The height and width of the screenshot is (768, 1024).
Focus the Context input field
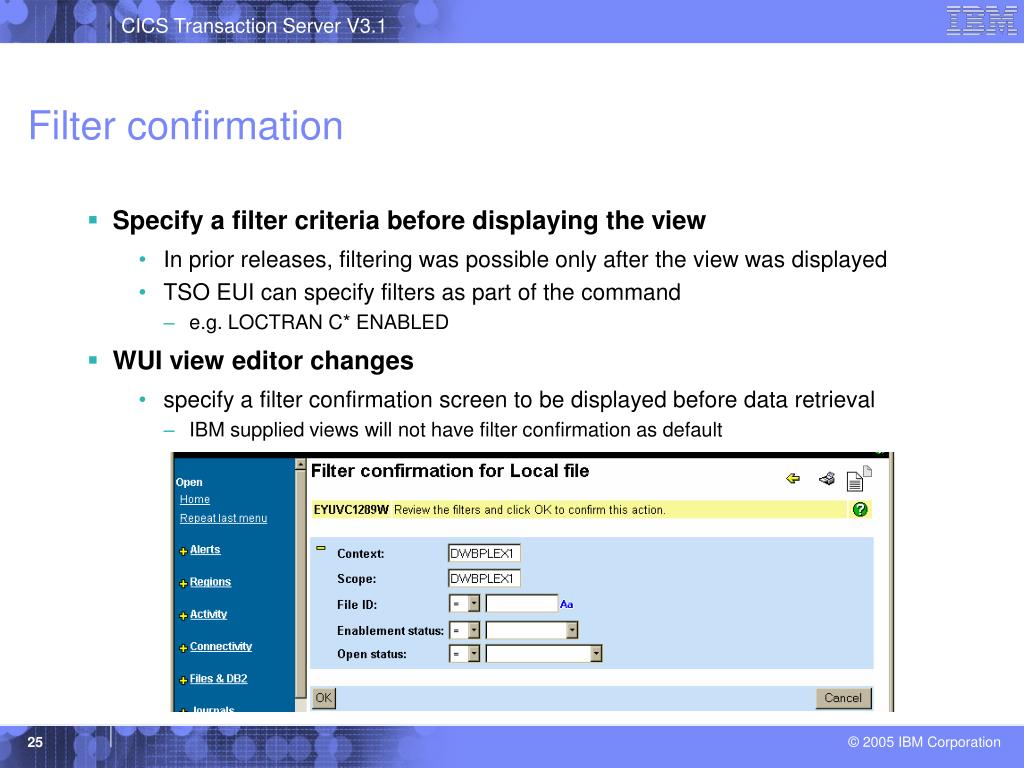point(484,553)
